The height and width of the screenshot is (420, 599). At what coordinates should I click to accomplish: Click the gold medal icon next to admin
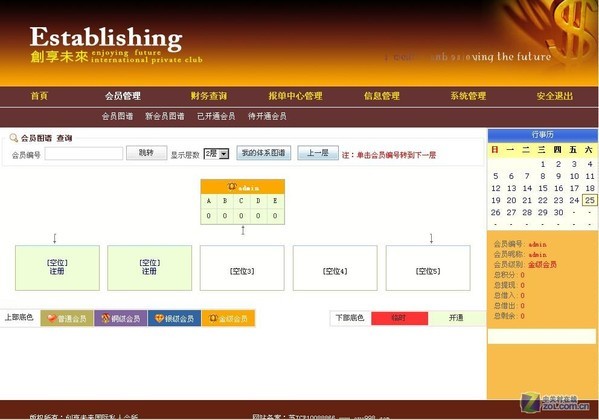tap(232, 187)
